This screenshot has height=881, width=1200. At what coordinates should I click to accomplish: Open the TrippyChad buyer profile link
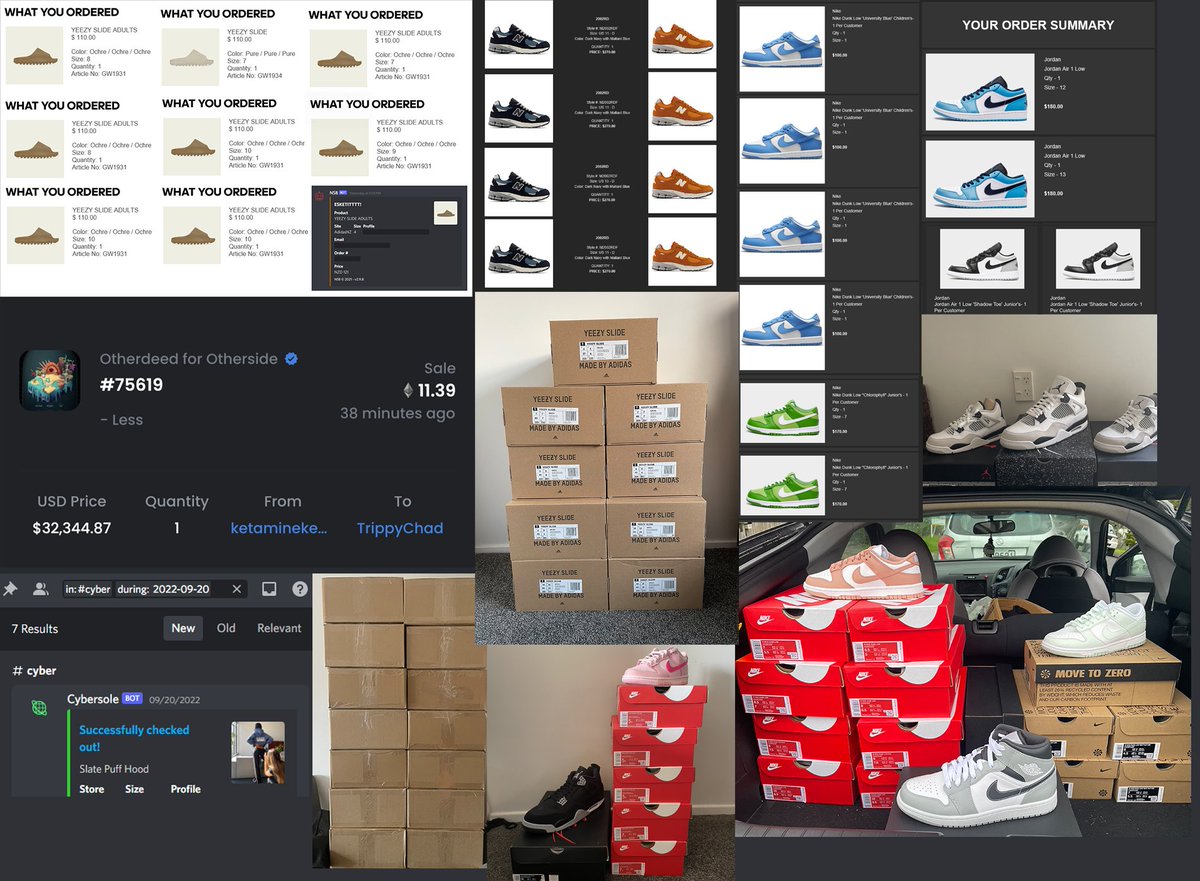tap(400, 529)
